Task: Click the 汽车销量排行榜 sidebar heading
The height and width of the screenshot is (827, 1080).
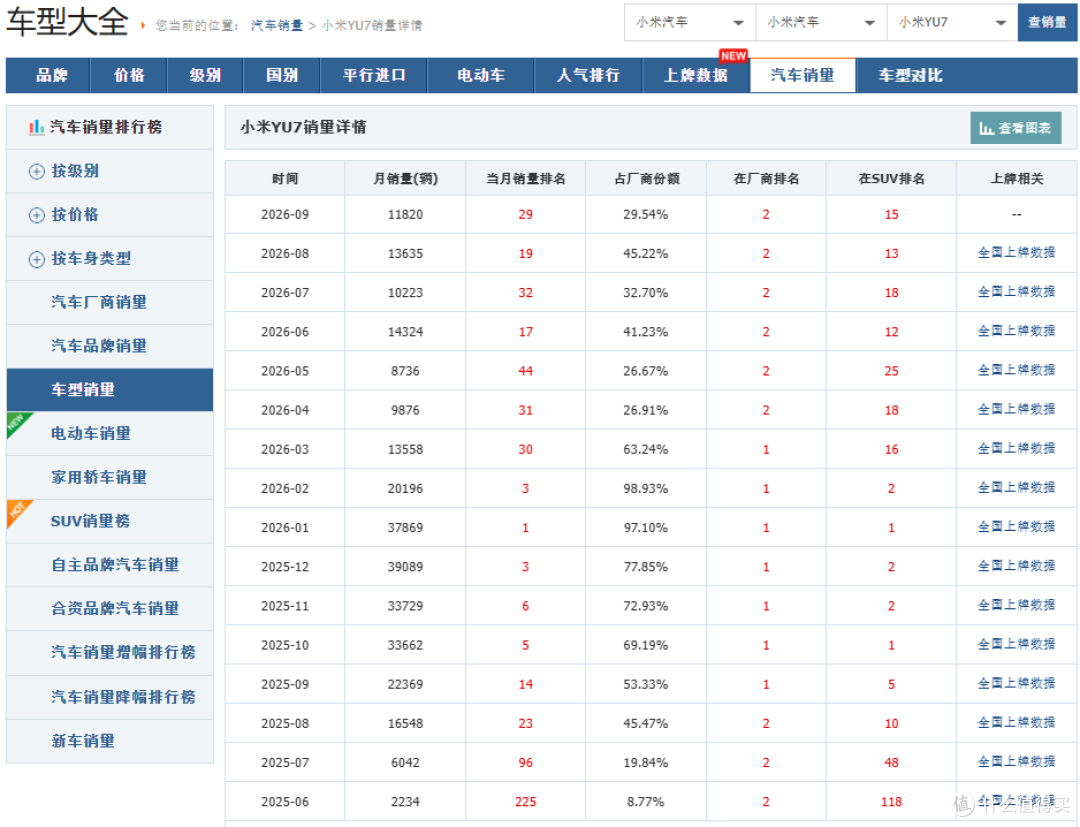Action: point(106,127)
